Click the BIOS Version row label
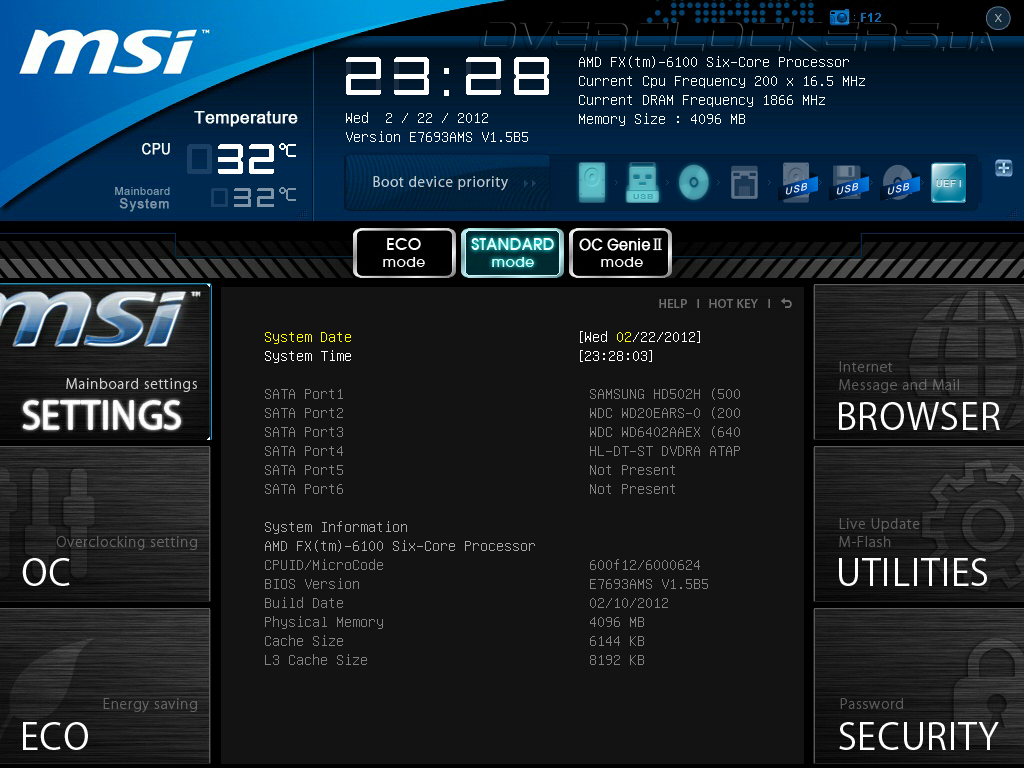Screen dimensions: 1024x768 [312, 584]
